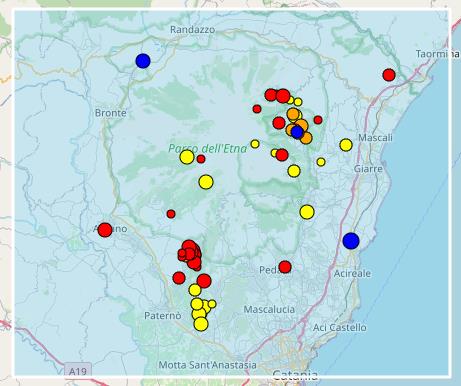Select the Aci Castello town label

(x=339, y=328)
